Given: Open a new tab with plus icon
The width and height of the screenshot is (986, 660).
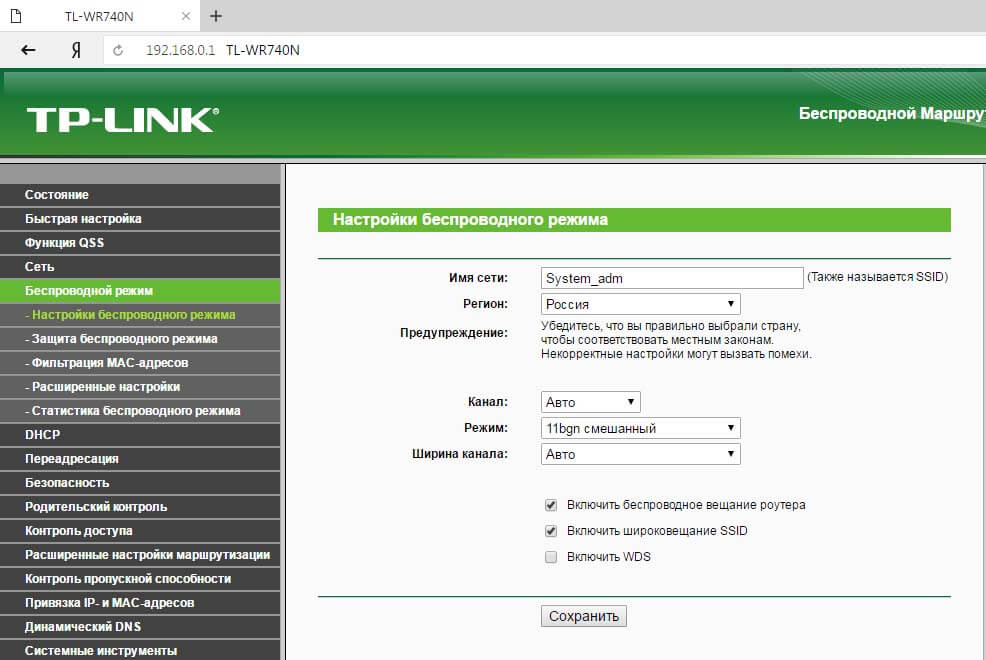Looking at the screenshot, I should [216, 16].
